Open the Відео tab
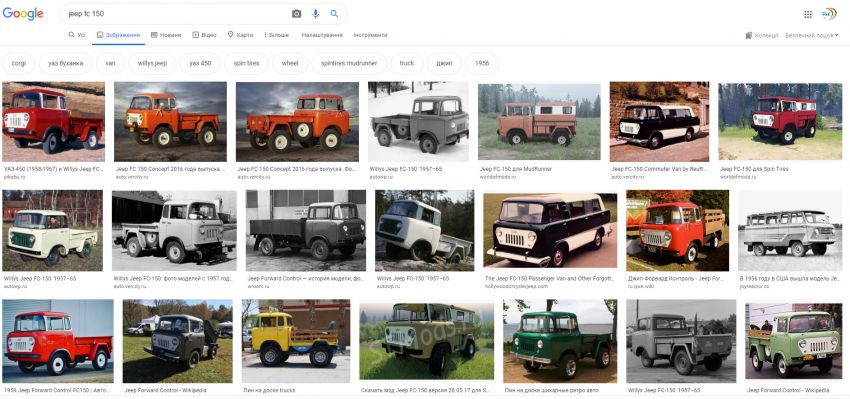The width and height of the screenshot is (850, 399). [204, 35]
